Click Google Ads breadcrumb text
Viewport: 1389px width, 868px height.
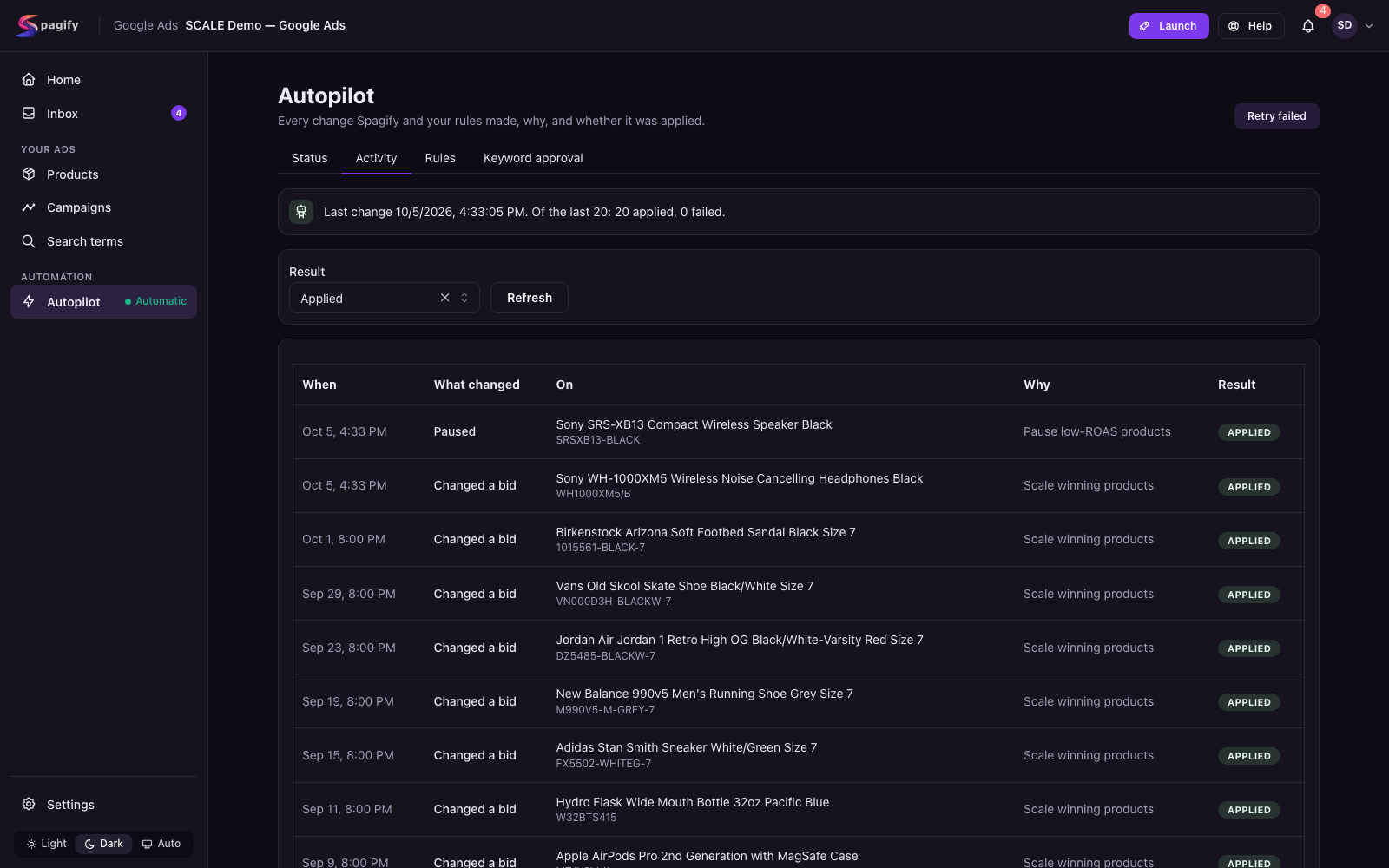coord(146,25)
